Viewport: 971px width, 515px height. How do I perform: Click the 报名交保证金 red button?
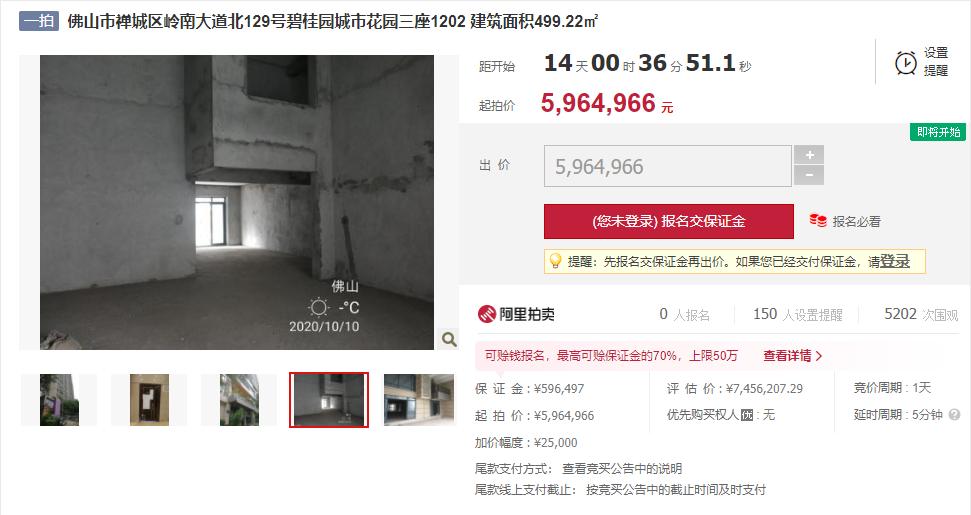[669, 222]
